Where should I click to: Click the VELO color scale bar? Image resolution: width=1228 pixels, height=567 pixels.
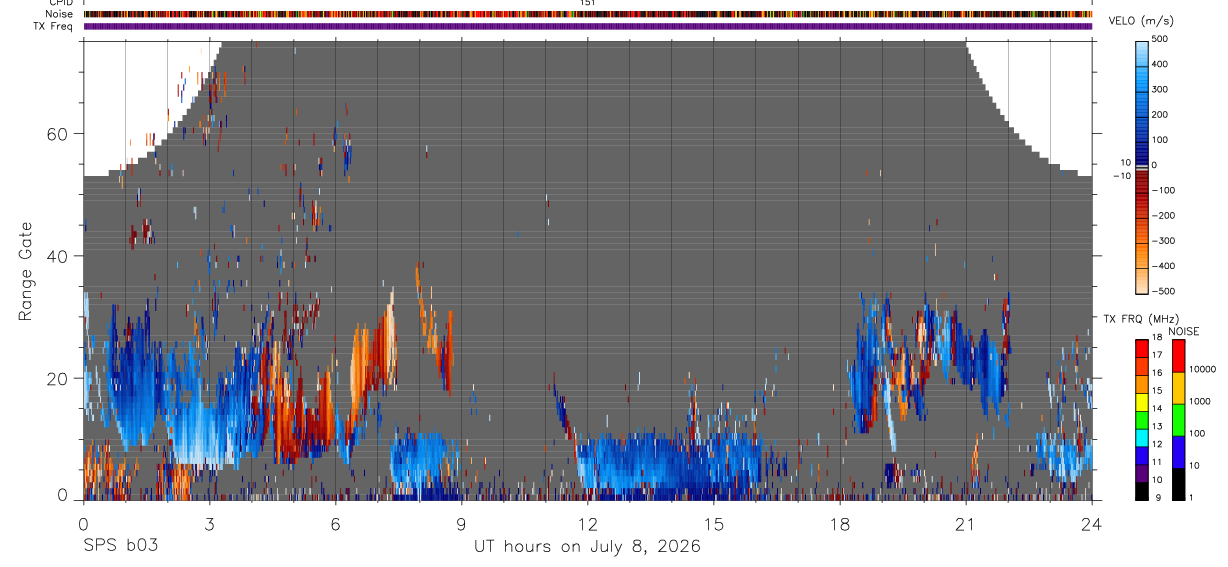(x=1141, y=165)
